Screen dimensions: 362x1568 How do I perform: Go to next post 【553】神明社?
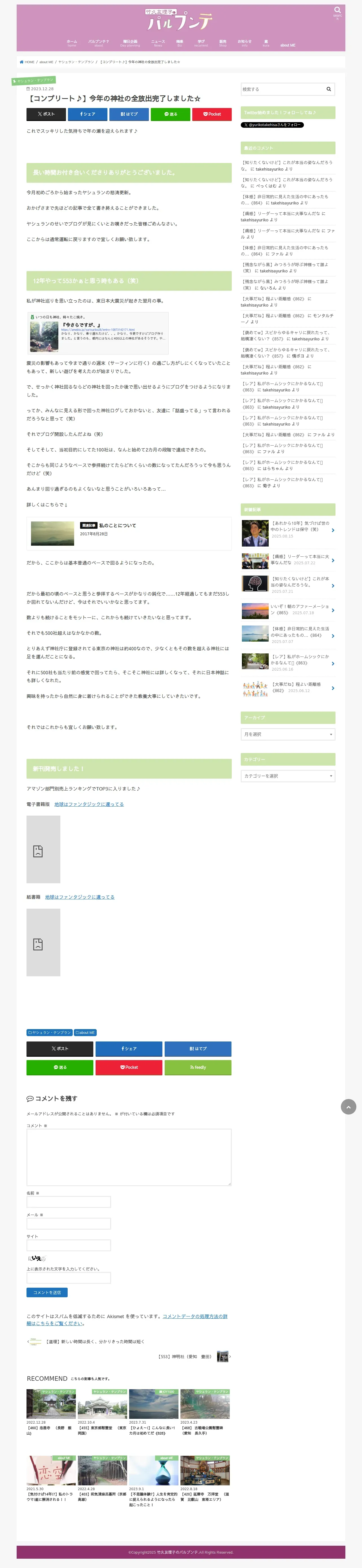[x=194, y=1356]
